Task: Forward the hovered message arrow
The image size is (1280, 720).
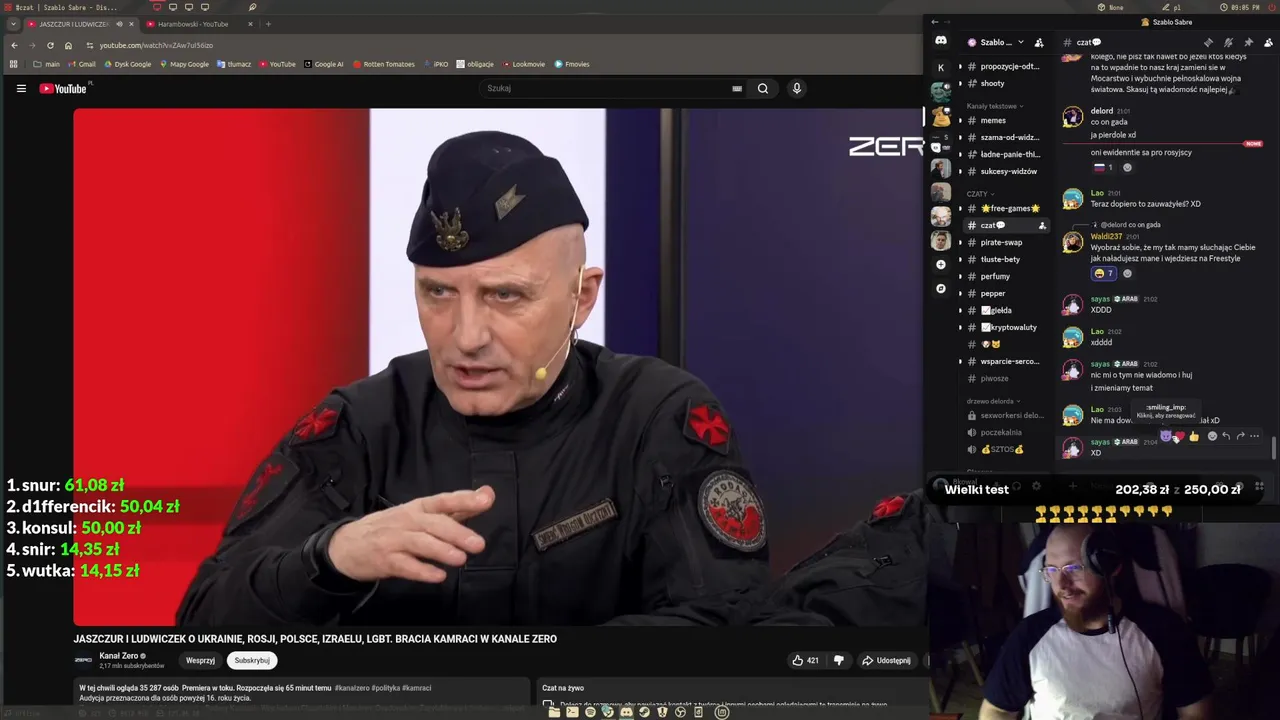Action: (x=1240, y=436)
